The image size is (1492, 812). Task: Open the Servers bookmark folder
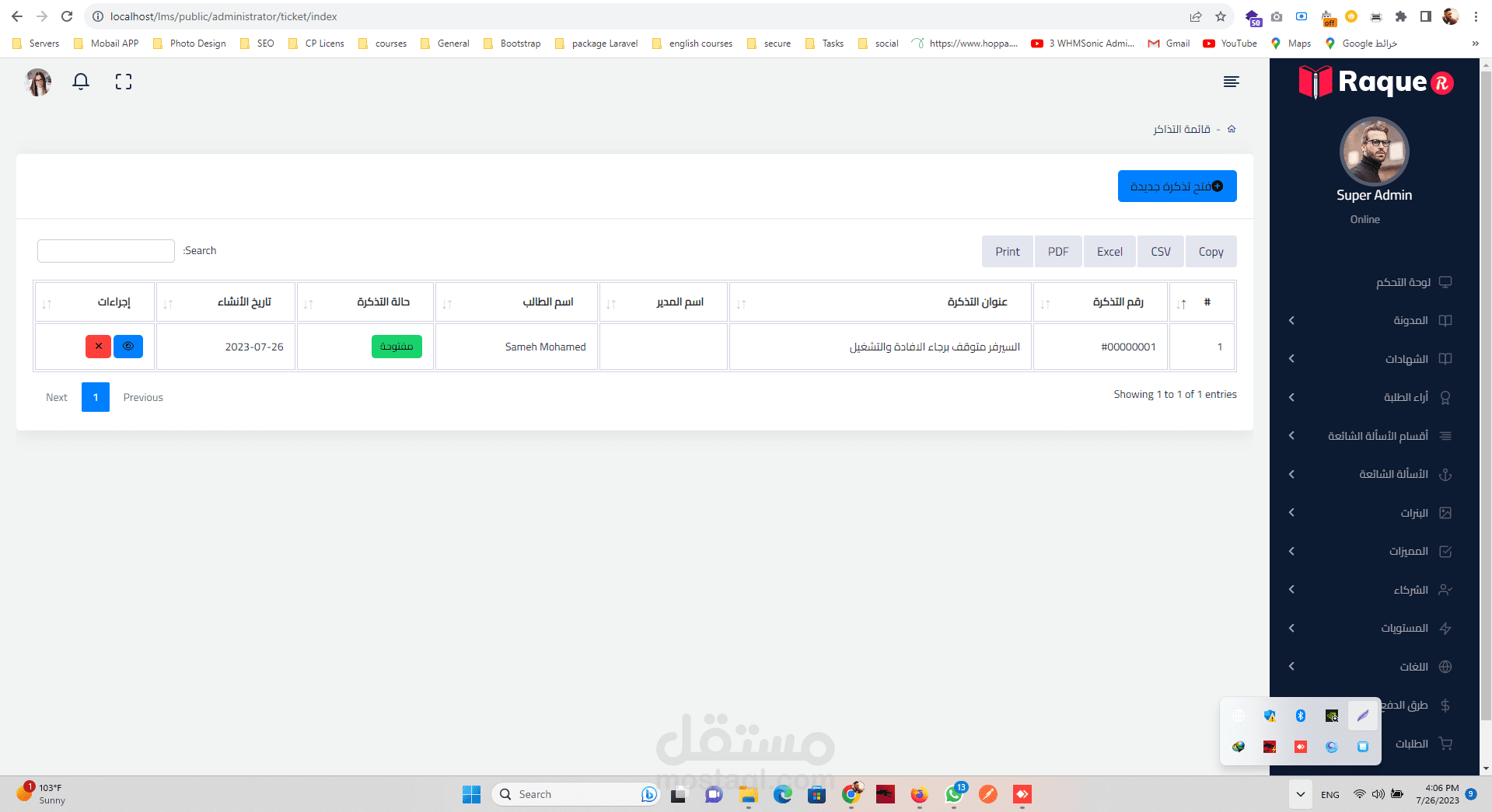point(37,44)
